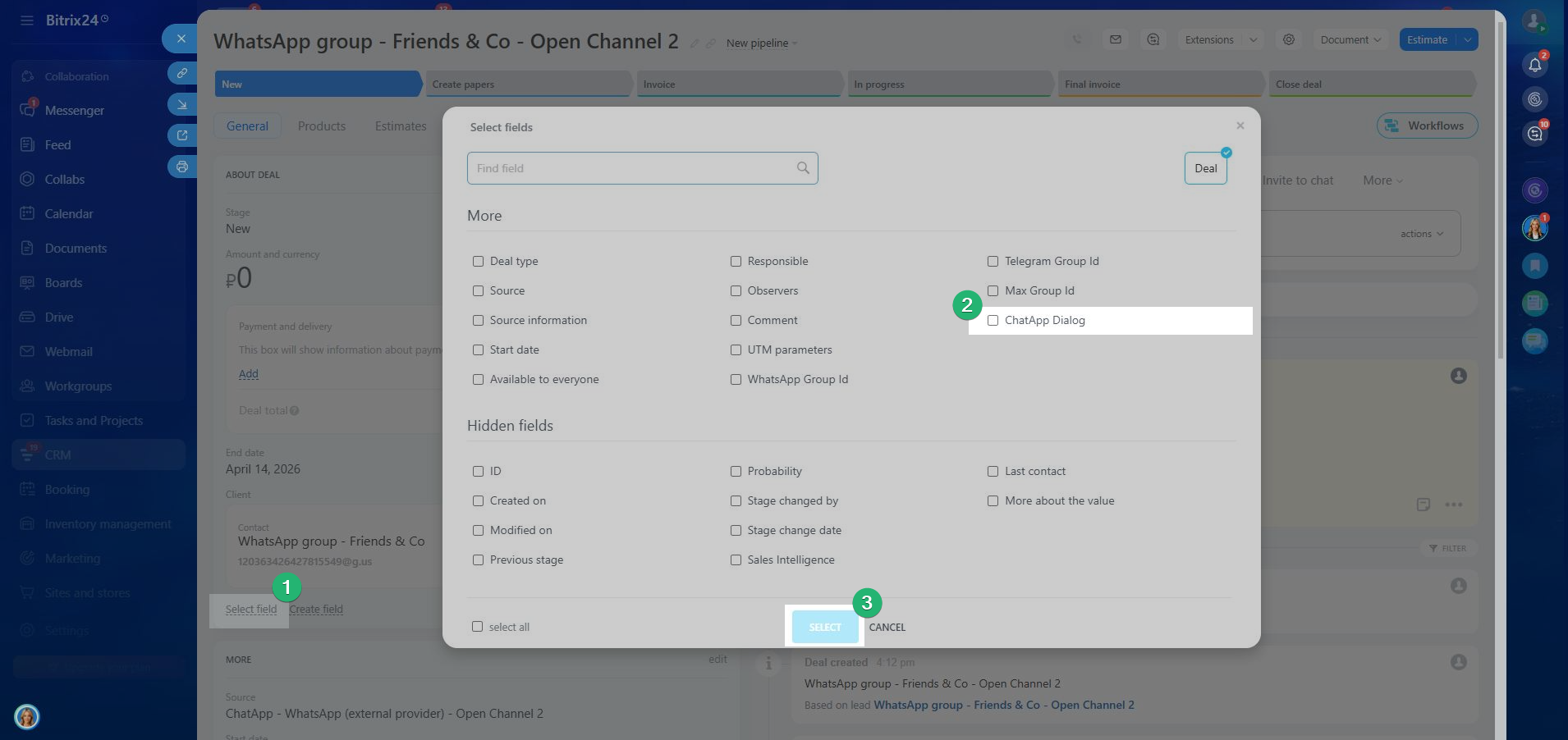This screenshot has height=740, width=1568.
Task: Click the copy link icon on side panel
Action: click(x=181, y=73)
